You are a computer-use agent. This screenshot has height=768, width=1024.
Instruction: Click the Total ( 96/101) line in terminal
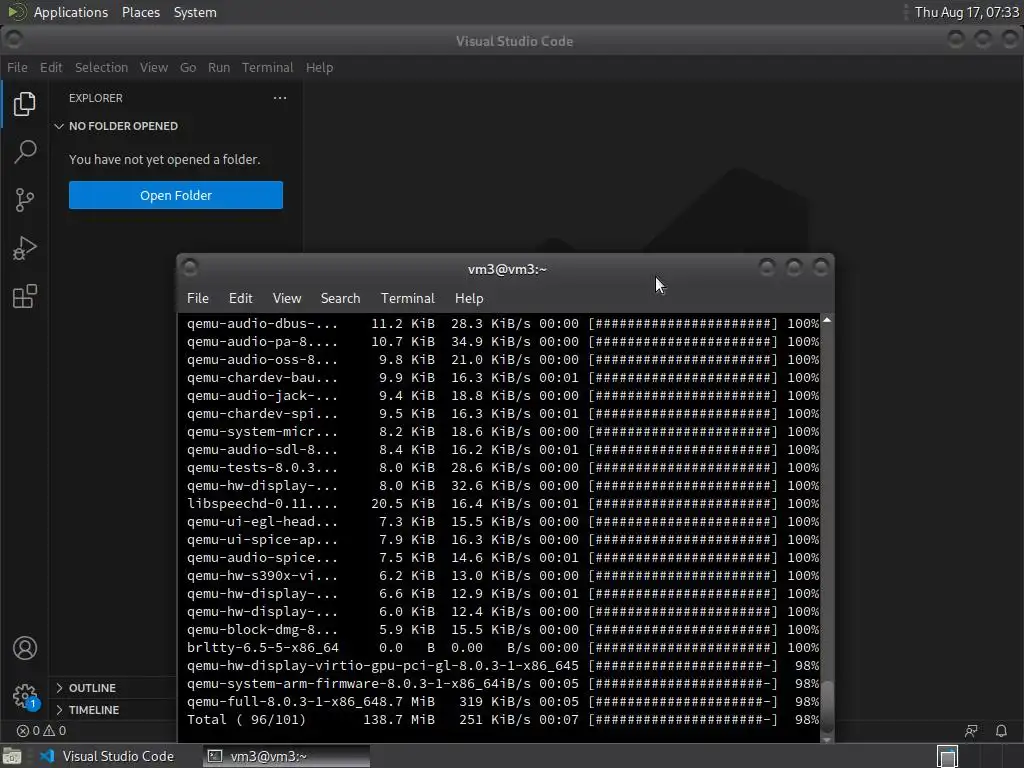[503, 720]
